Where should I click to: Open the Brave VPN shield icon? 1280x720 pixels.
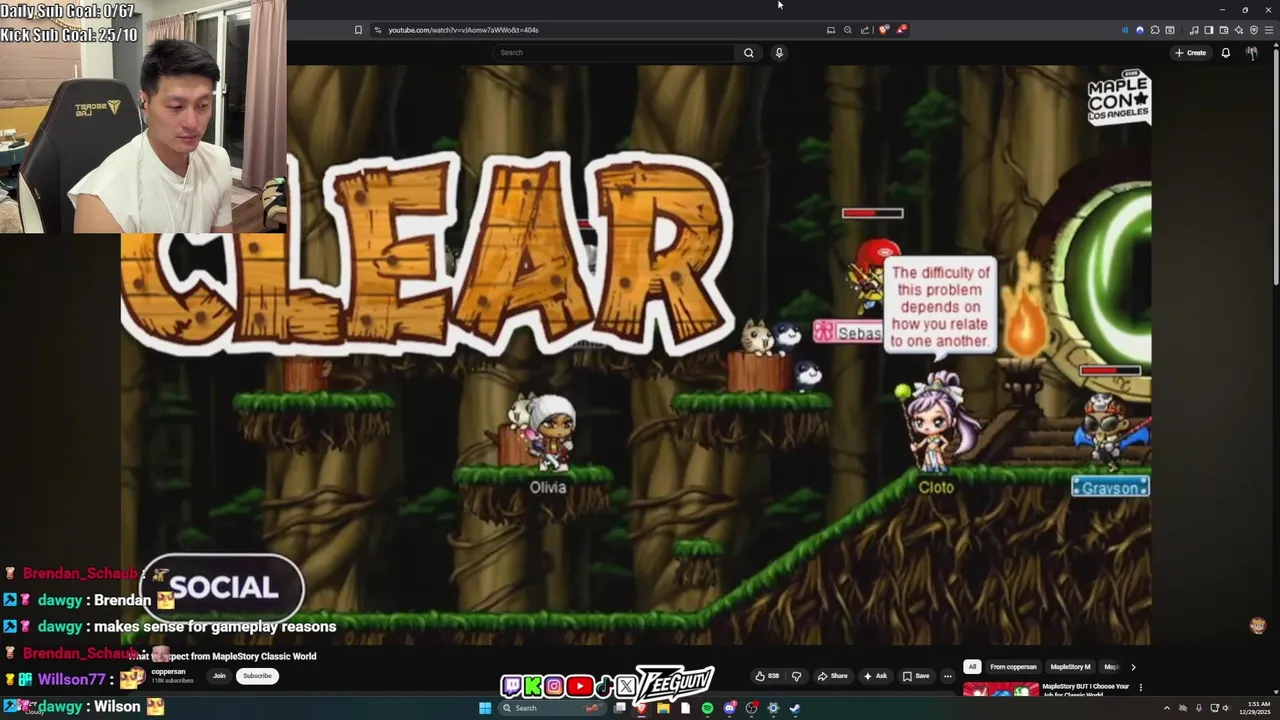tap(1254, 30)
